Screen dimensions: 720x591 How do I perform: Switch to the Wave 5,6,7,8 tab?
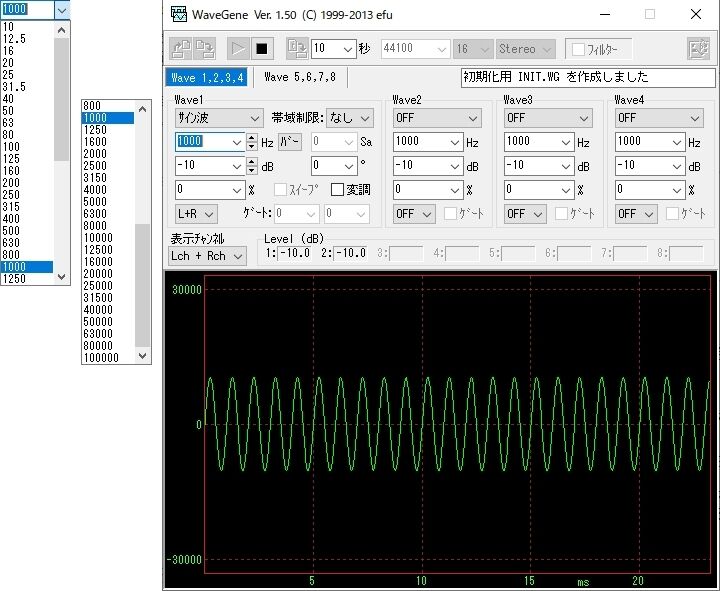click(x=300, y=77)
